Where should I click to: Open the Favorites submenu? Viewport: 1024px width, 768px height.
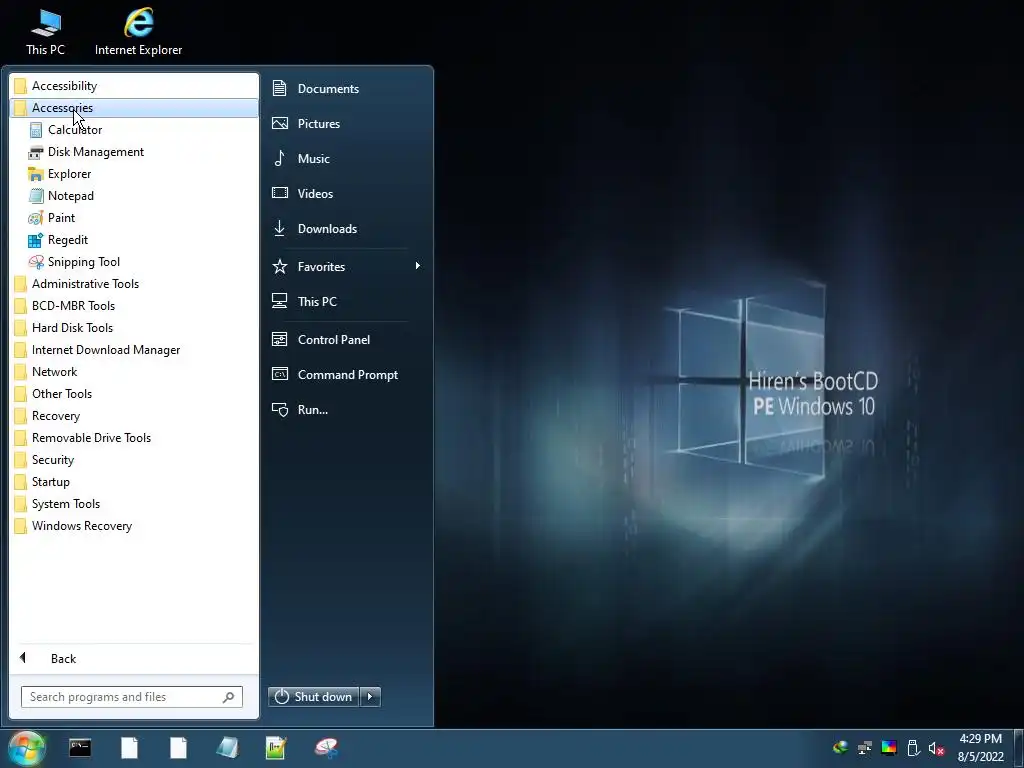(x=346, y=266)
